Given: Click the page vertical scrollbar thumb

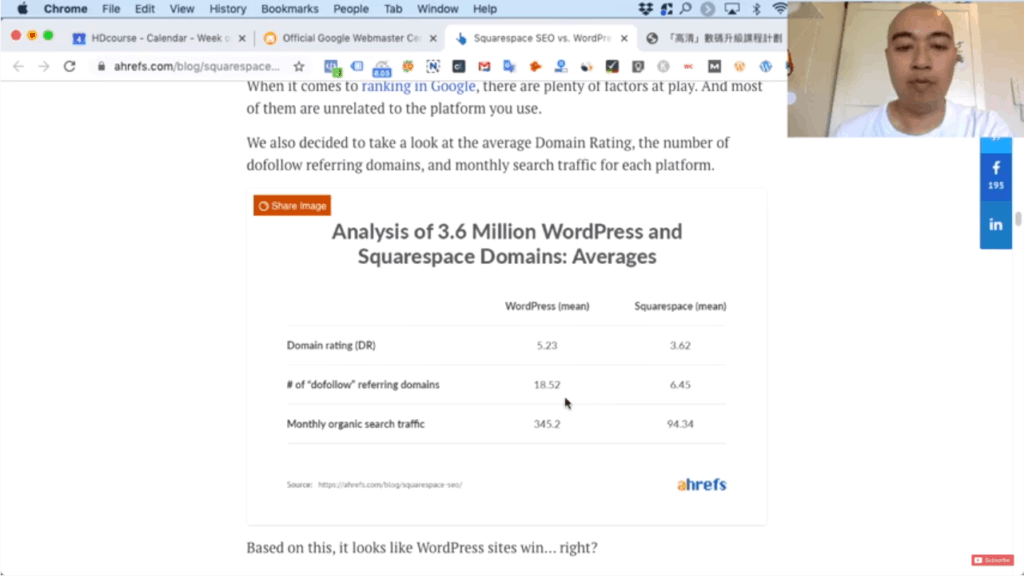Looking at the screenshot, I should click(x=1017, y=219).
